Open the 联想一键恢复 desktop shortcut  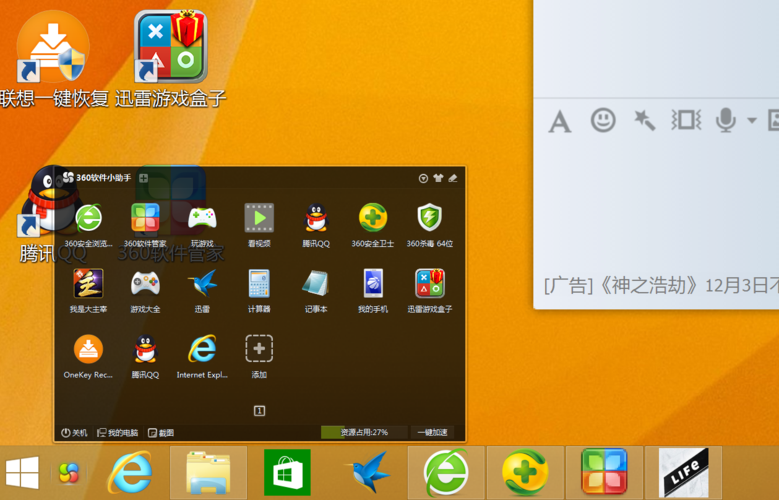click(x=54, y=59)
